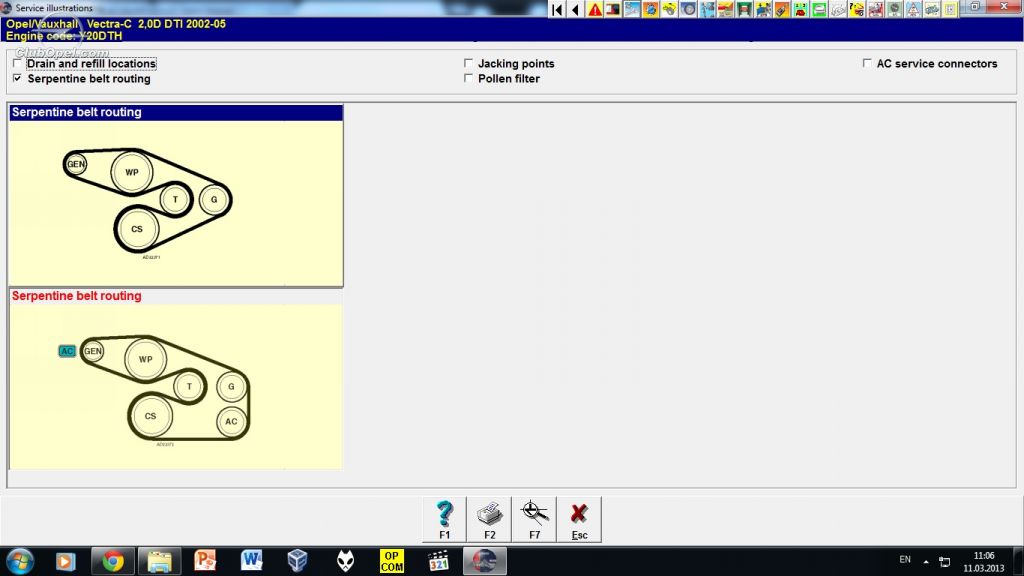The image size is (1024, 576).
Task: Open the taskbar clock showing 11:06
Action: [x=984, y=562]
